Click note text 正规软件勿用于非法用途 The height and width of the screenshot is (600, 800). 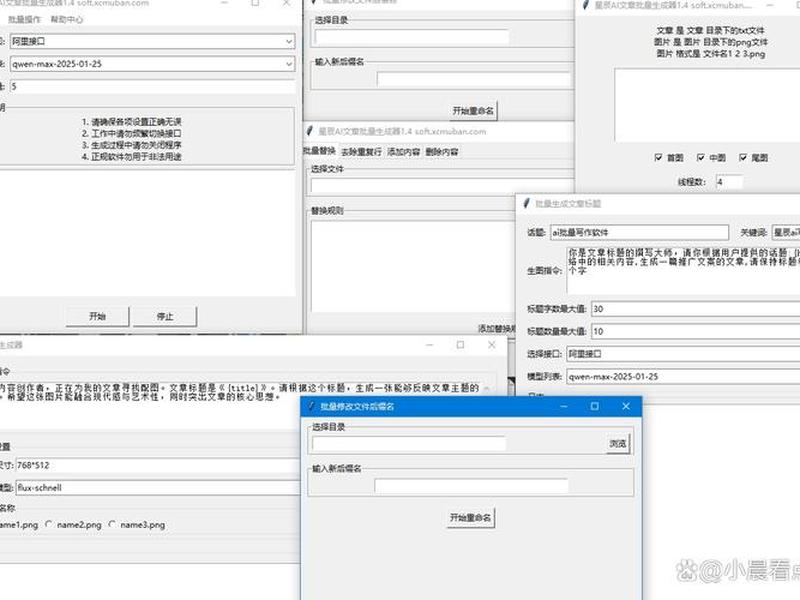coord(131,157)
